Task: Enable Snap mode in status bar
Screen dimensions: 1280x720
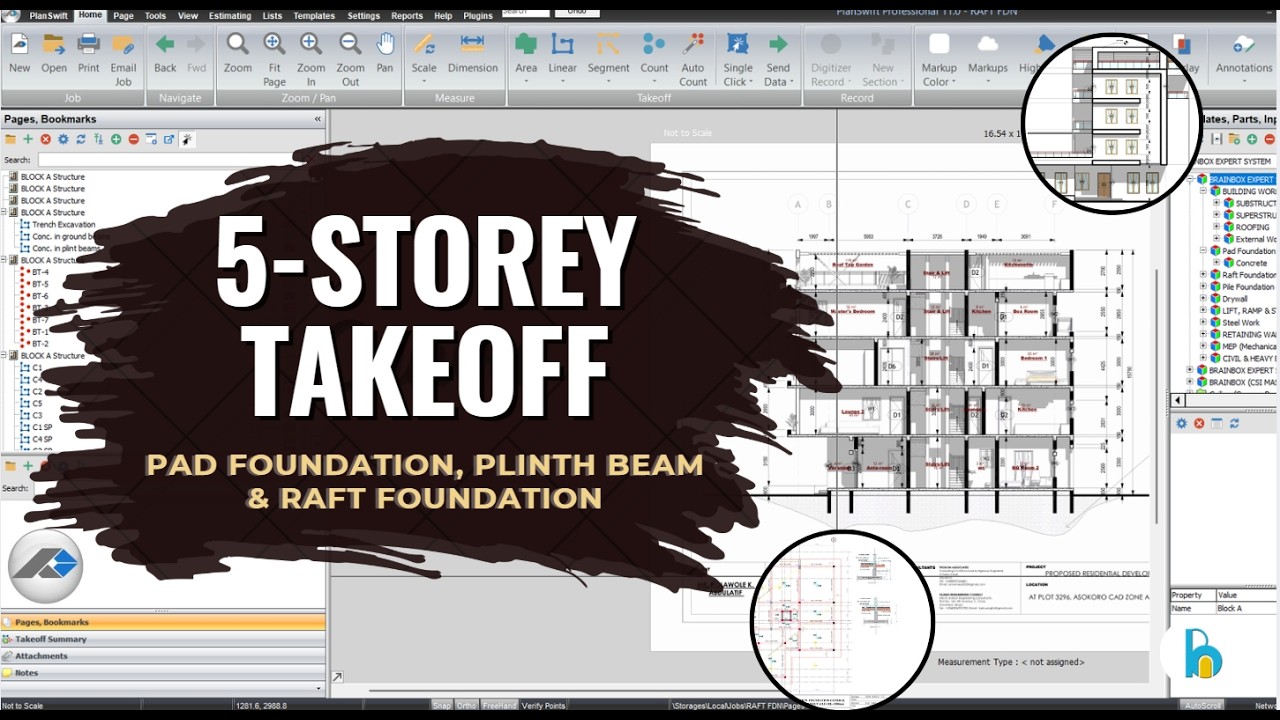Action: (441, 705)
